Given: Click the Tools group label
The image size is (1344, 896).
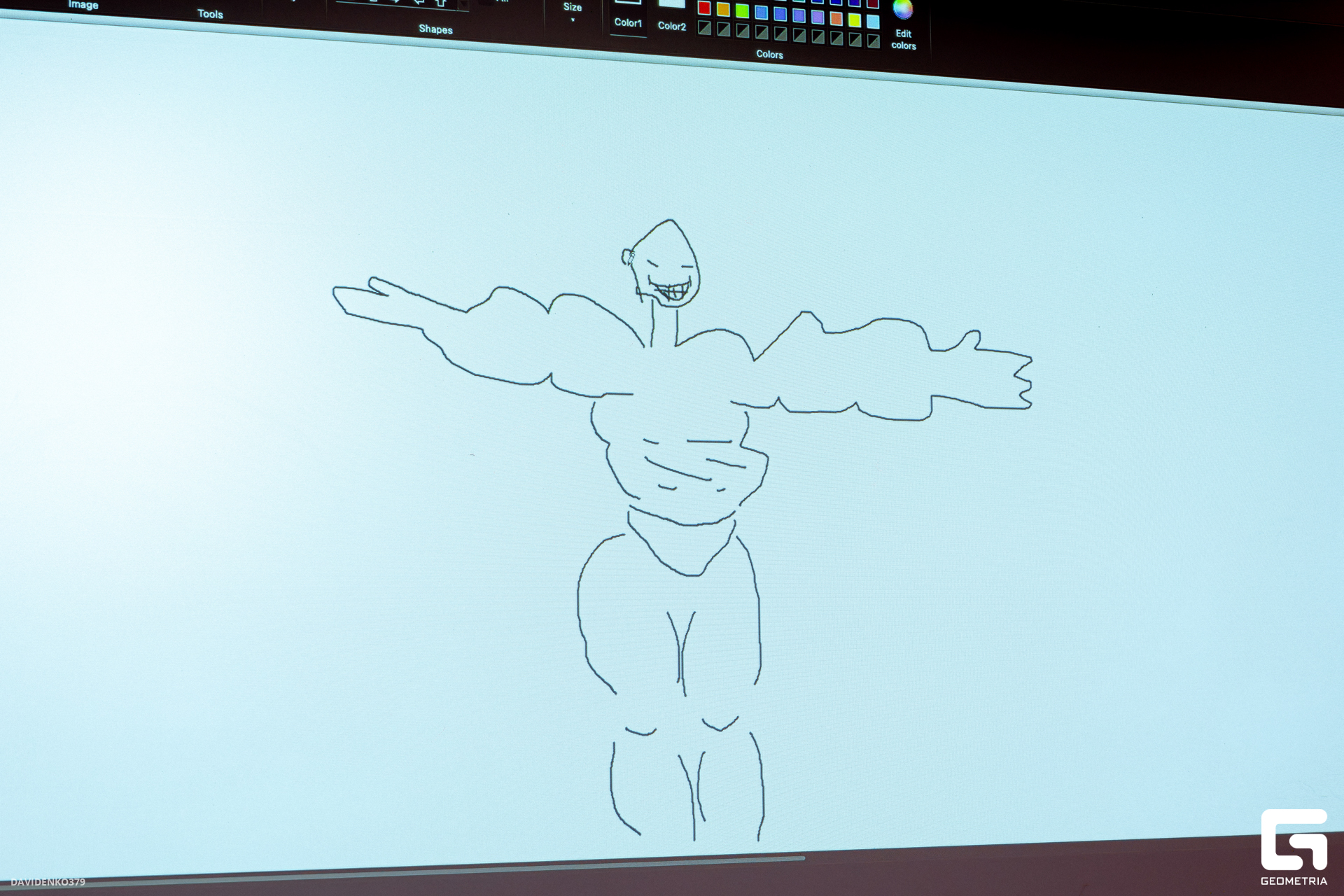Looking at the screenshot, I should pos(210,14).
